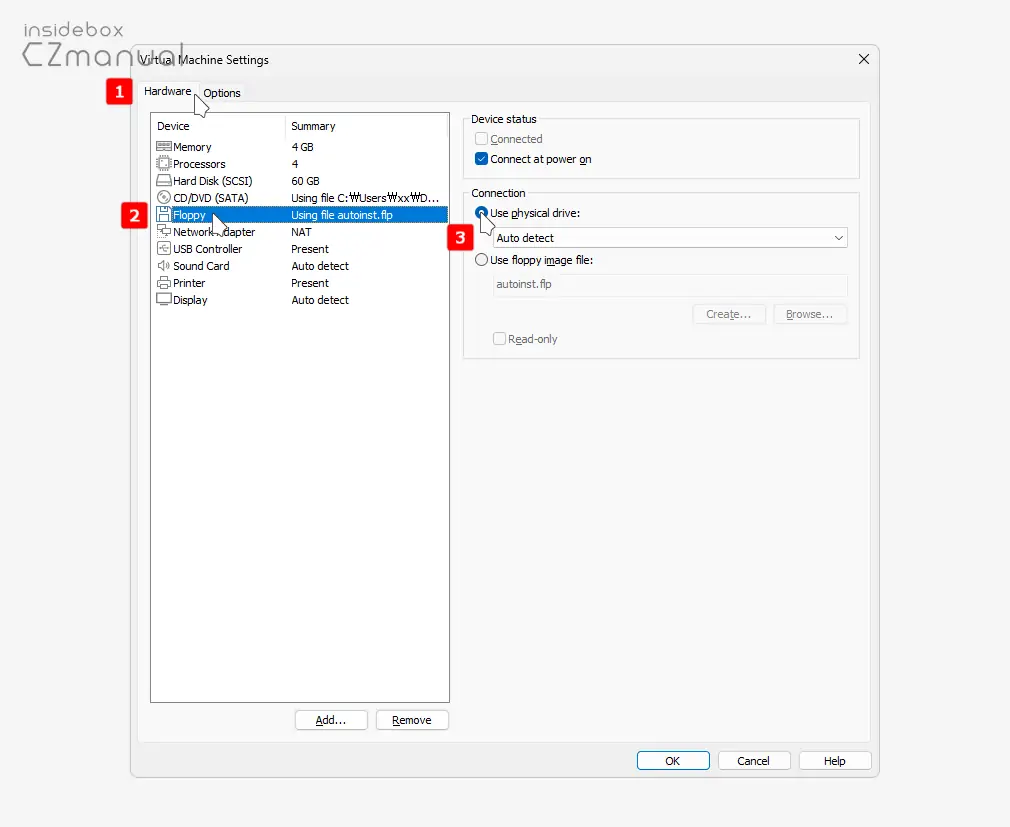Screen dimensions: 1010x827
Task: Click the Remove button
Action: click(412, 720)
